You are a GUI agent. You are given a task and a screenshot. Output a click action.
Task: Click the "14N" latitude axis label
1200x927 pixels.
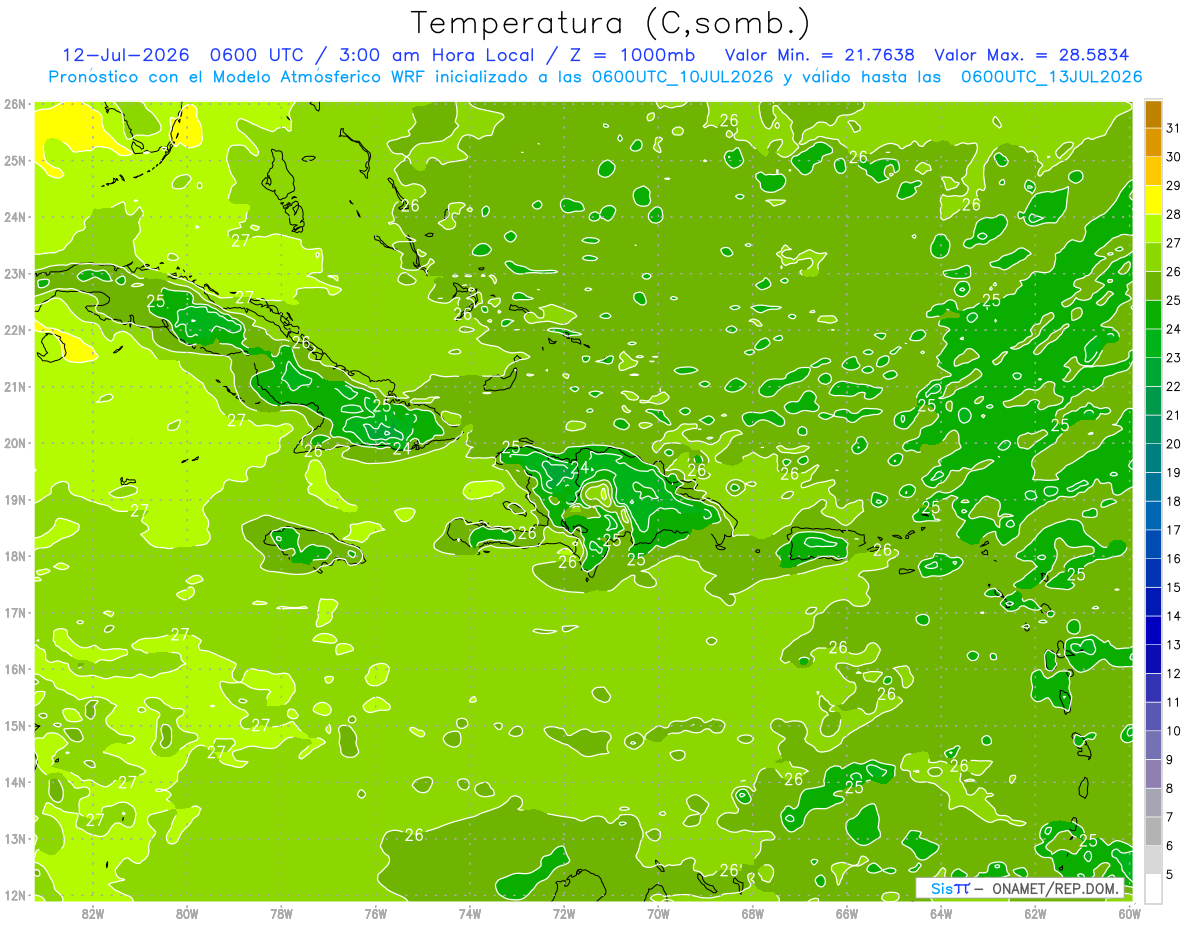[15, 782]
